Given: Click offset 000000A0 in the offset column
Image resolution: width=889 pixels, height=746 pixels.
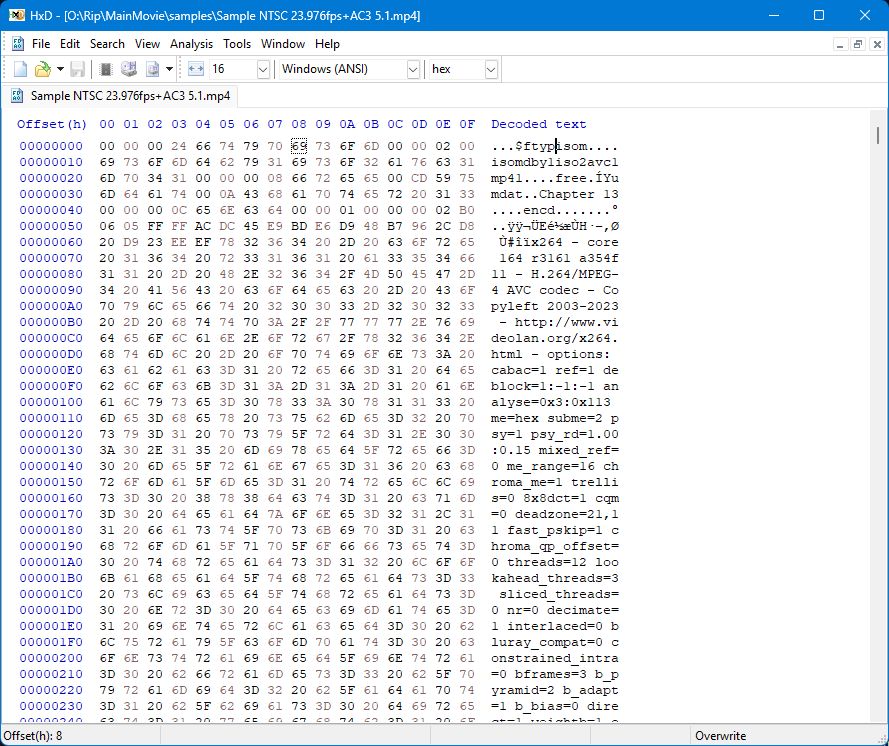Looking at the screenshot, I should coord(51,306).
